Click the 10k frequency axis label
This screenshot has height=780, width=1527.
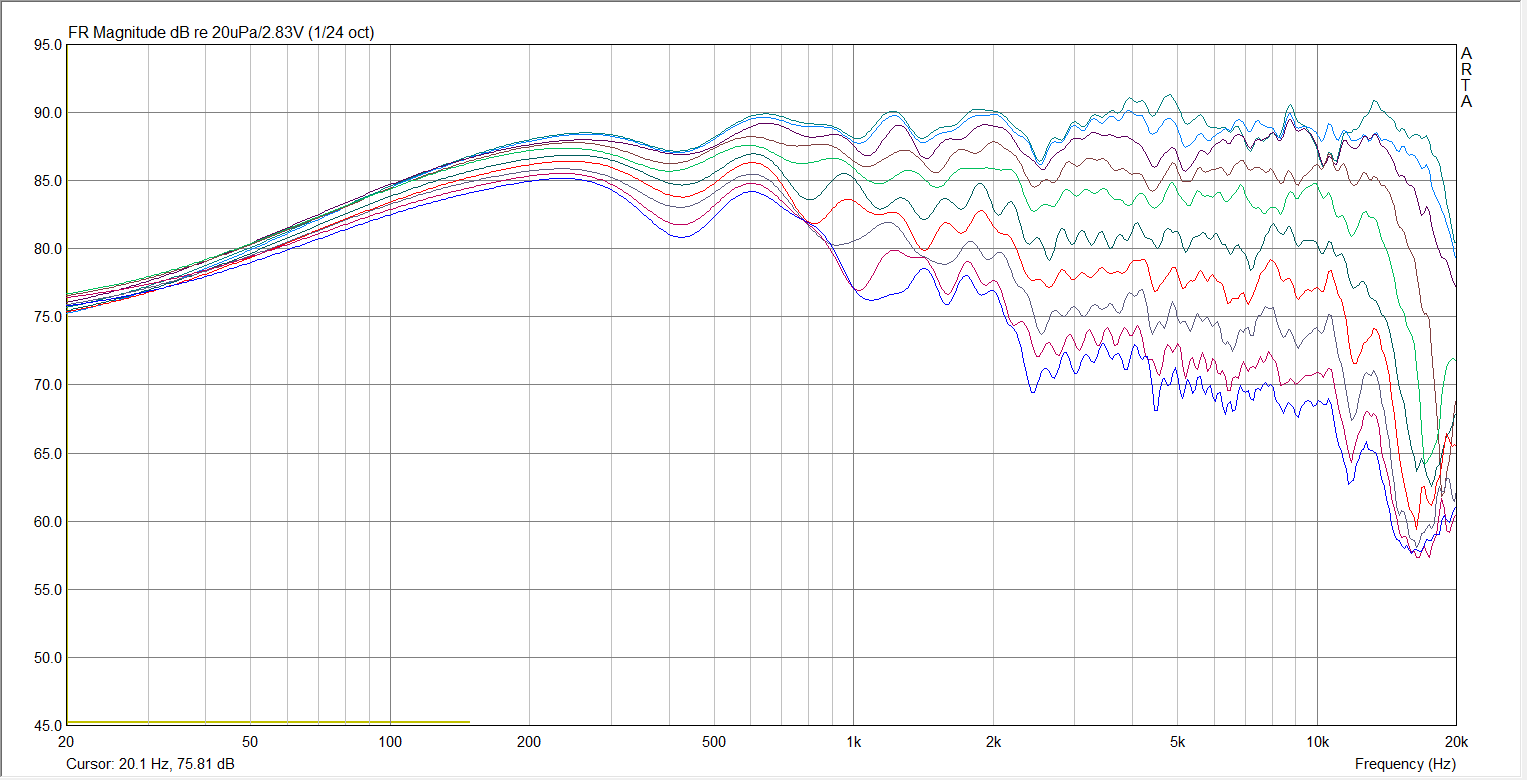coord(1317,742)
